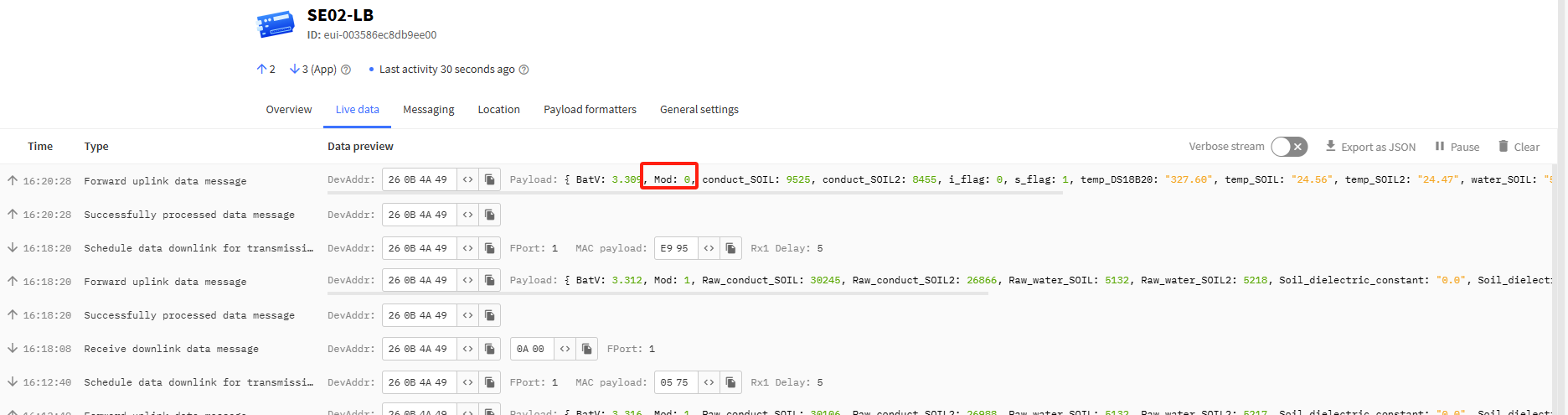Toggle DevAddr format in 16:12:40 Schedule downlink row
Screen dimensions: 1568x415
[467, 382]
